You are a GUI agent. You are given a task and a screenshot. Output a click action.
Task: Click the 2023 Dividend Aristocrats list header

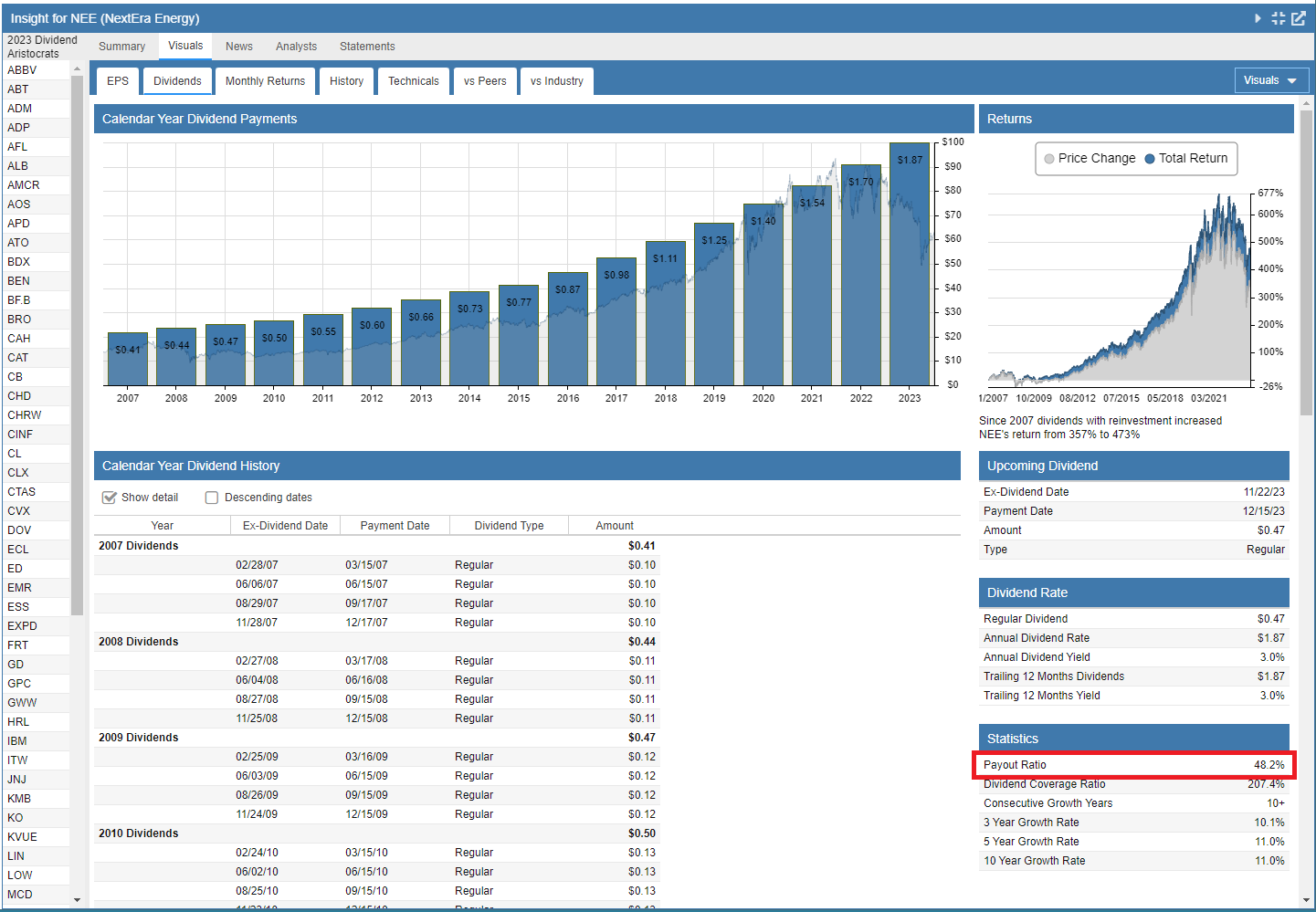click(x=42, y=47)
